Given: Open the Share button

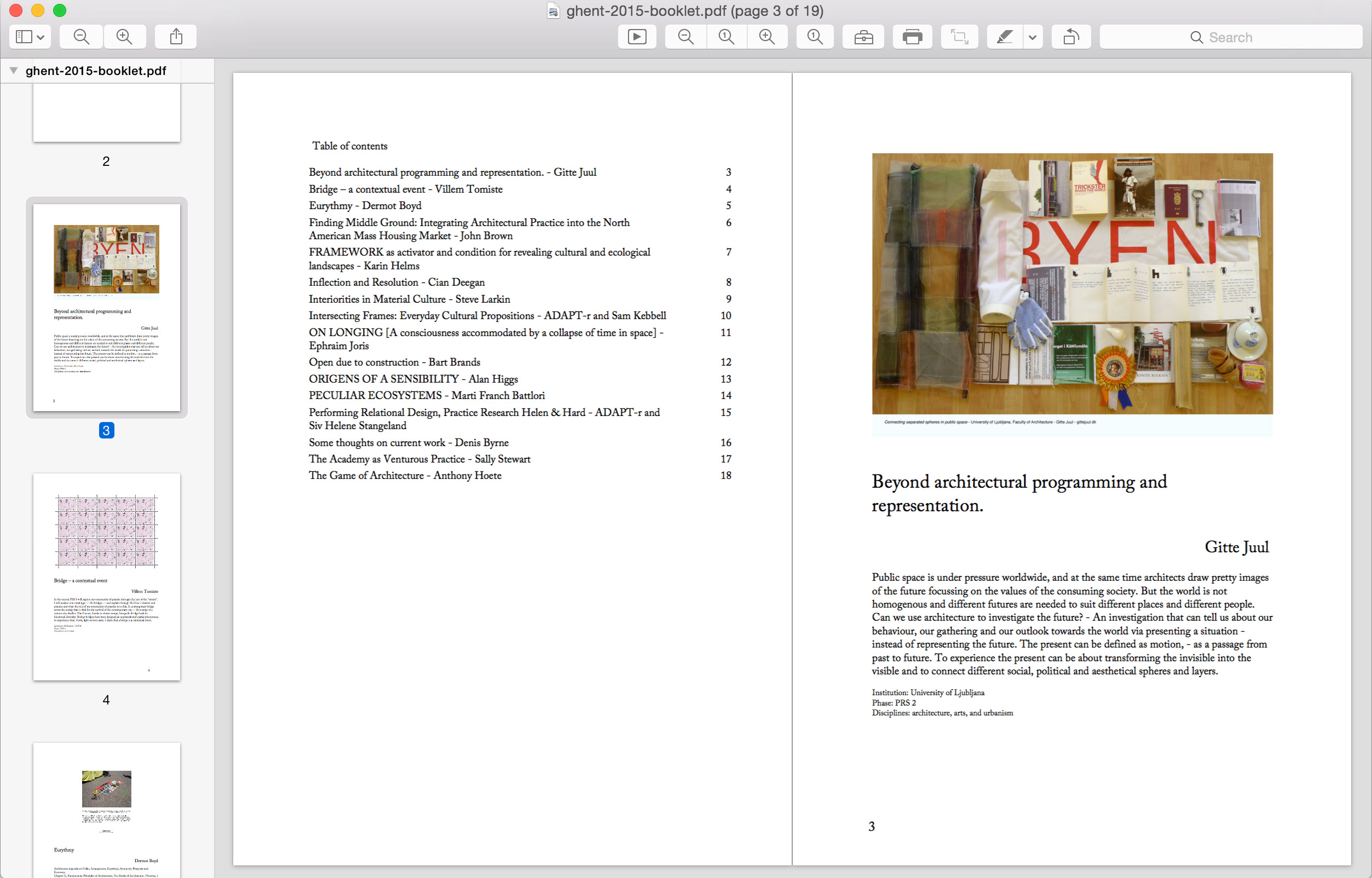Looking at the screenshot, I should point(176,37).
